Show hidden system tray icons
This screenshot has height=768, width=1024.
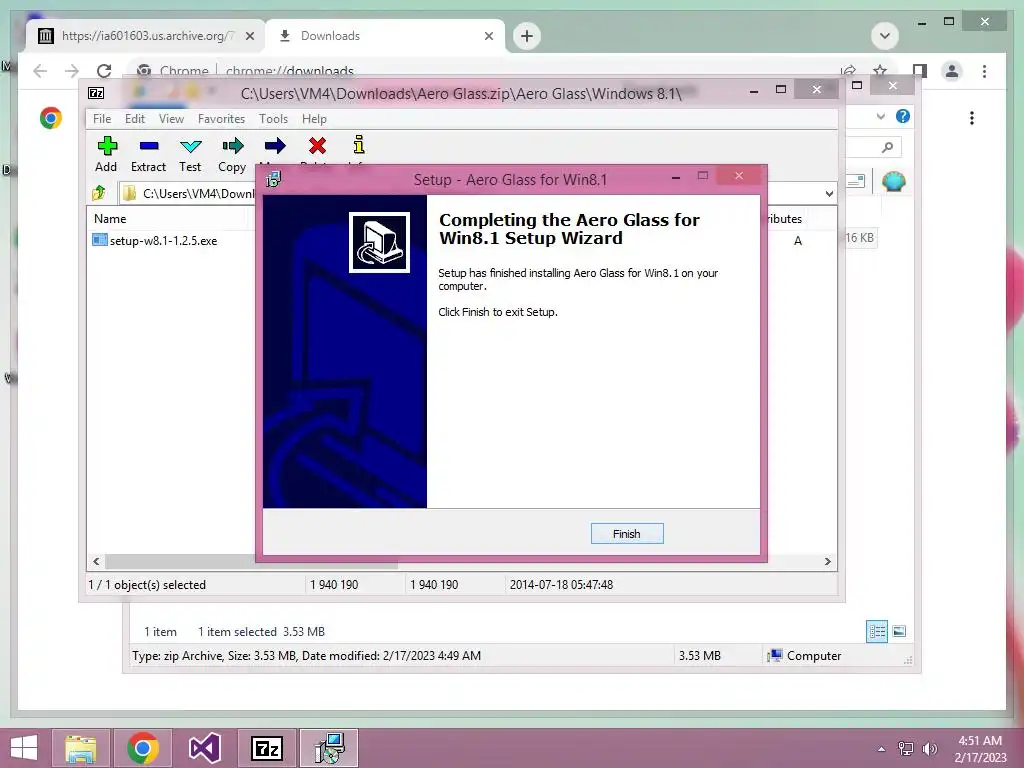[x=881, y=749]
